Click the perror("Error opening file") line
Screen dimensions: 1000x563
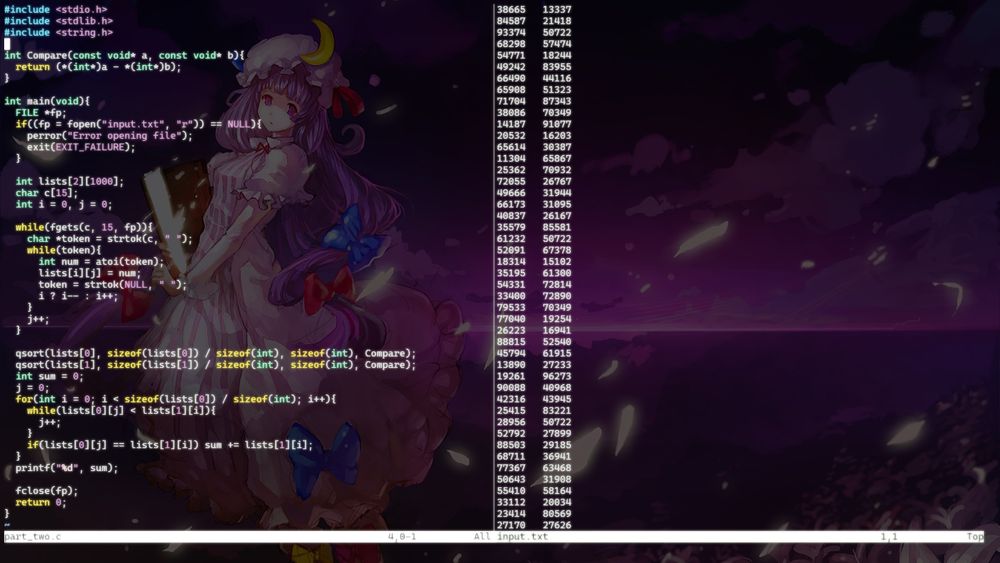pyautogui.click(x=110, y=136)
